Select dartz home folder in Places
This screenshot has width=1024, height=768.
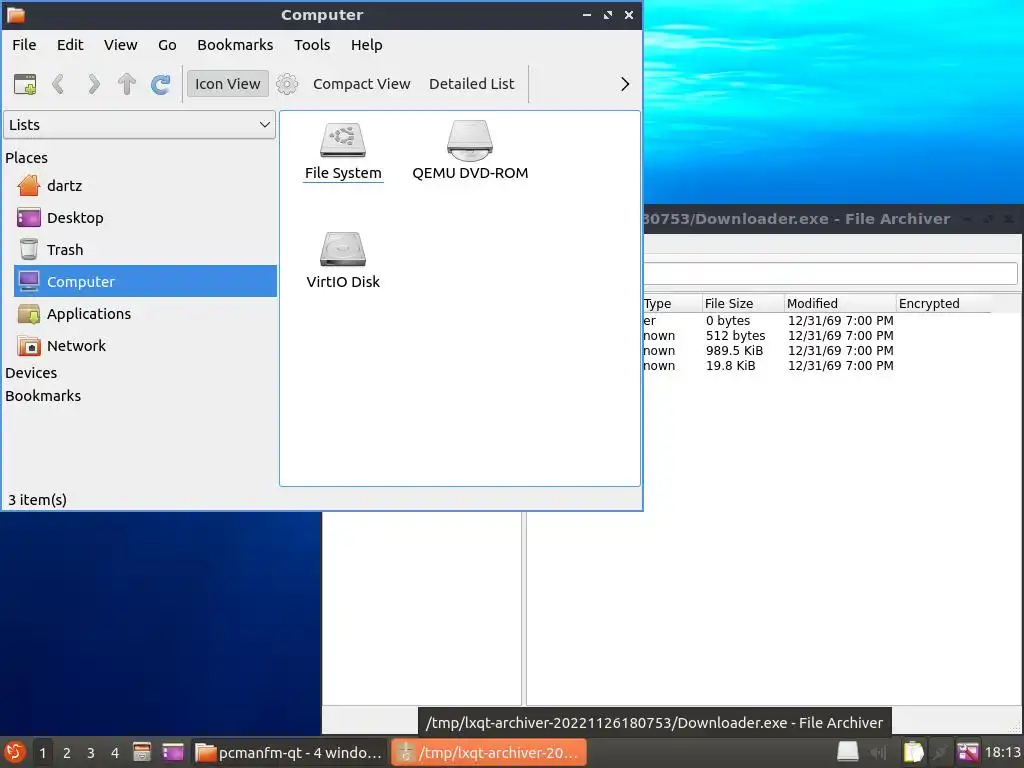145,186
